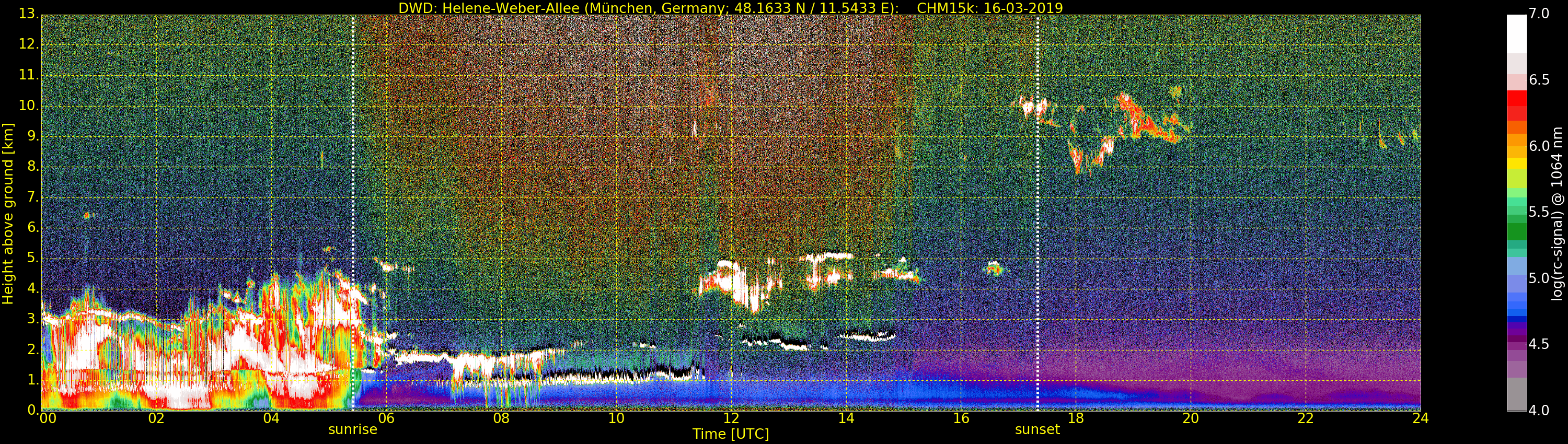Click the time tick label '06'
The height and width of the screenshot is (444, 1568).
(x=386, y=418)
